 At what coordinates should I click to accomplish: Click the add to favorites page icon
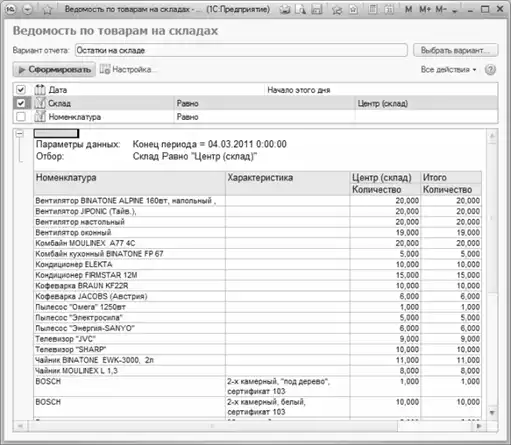[x=353, y=9]
